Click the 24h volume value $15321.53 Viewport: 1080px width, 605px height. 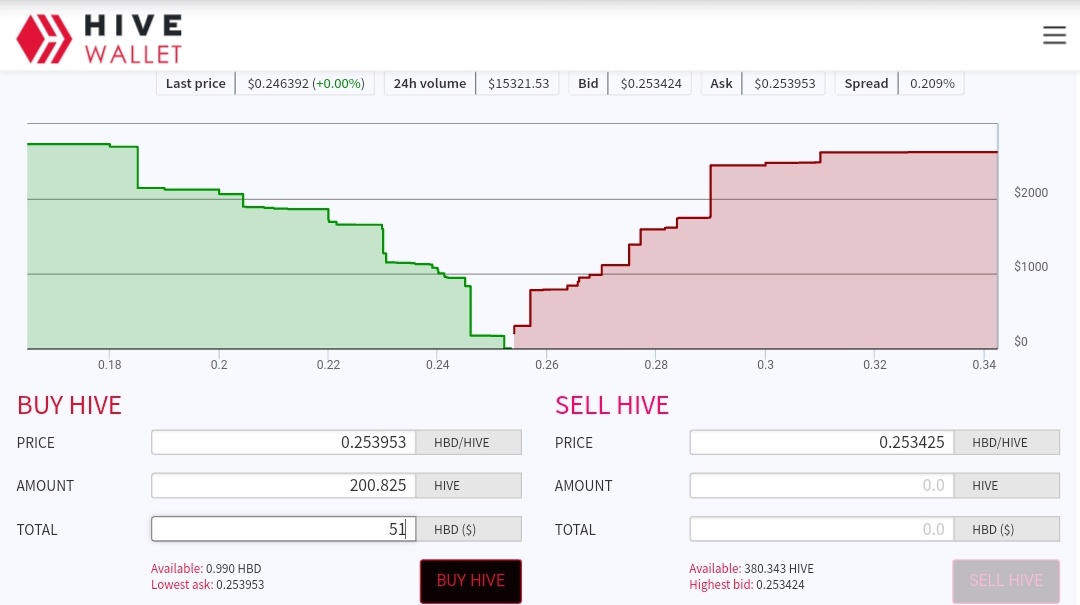(519, 83)
